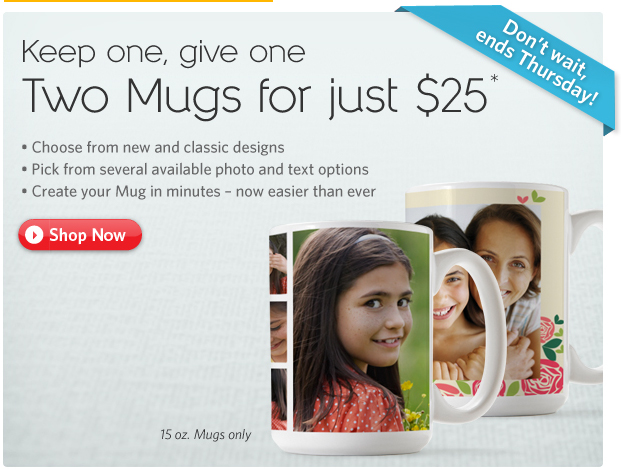This screenshot has width=621, height=469.
Task: Click the front mug's white handle
Action: click(x=471, y=335)
